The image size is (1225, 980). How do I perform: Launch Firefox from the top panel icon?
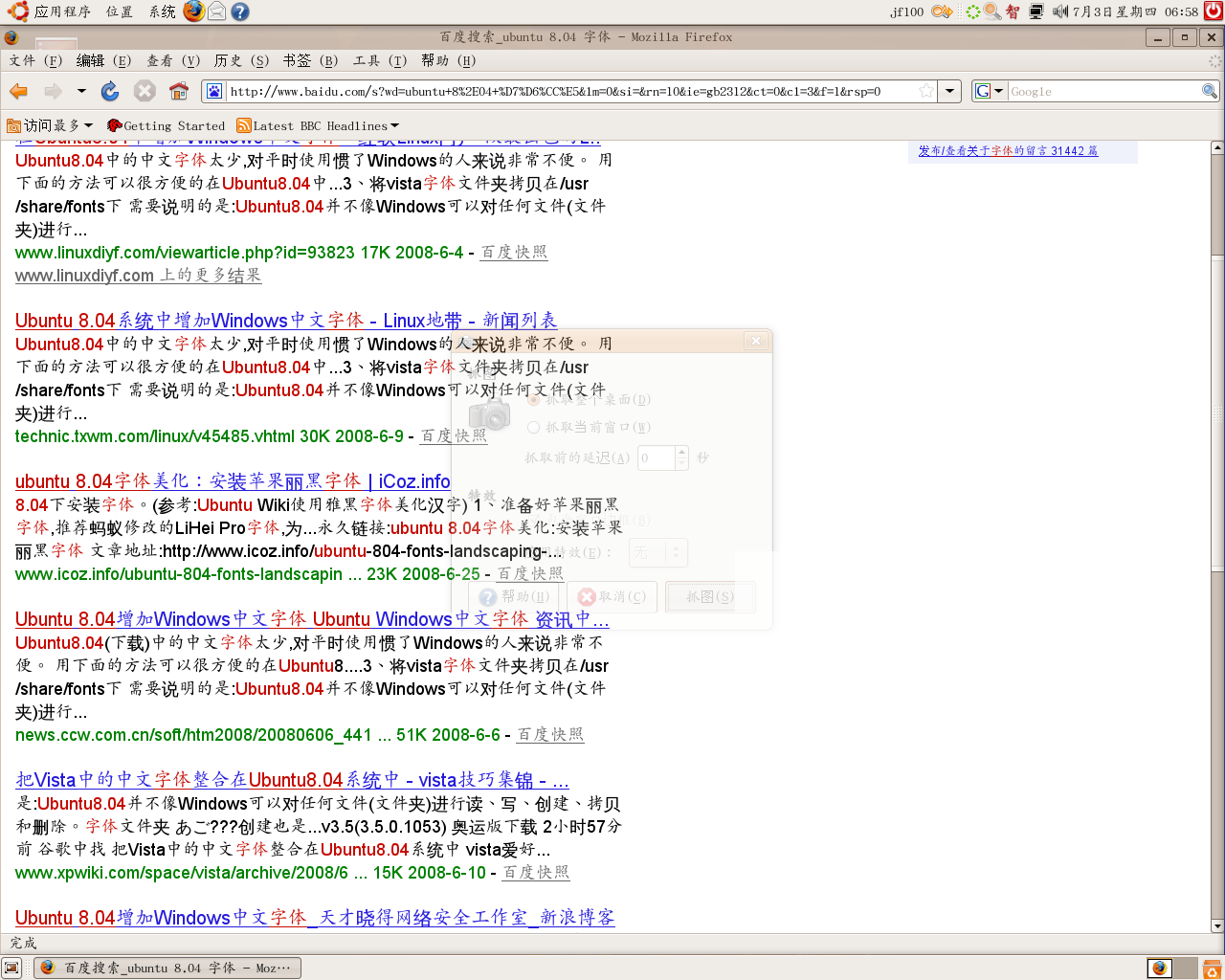click(x=194, y=11)
